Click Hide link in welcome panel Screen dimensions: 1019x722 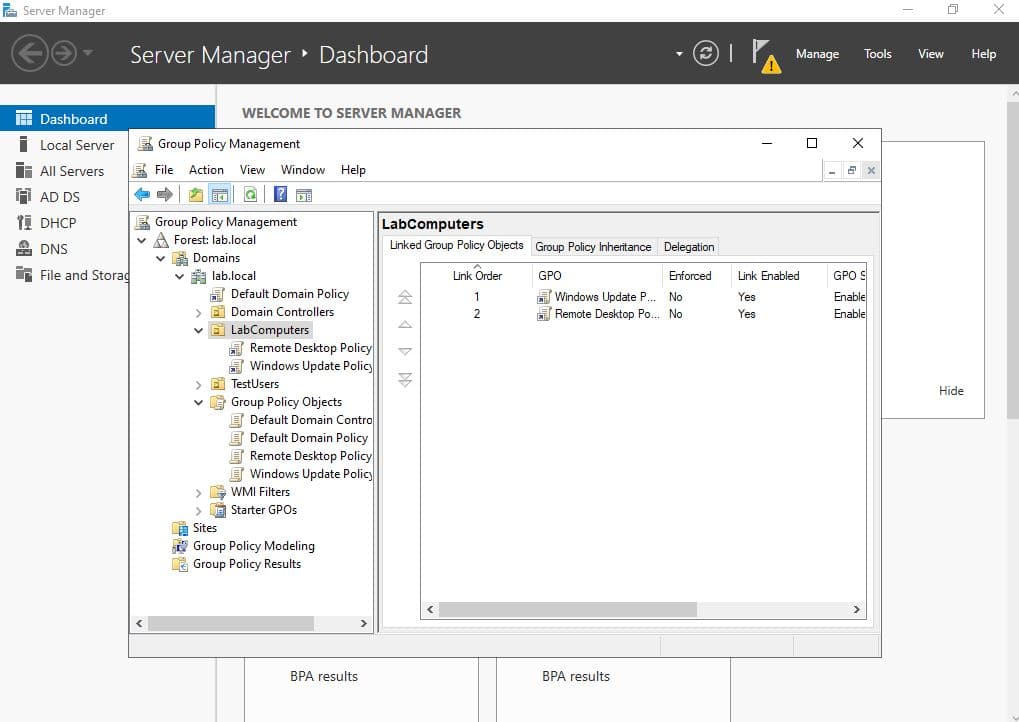(x=951, y=391)
